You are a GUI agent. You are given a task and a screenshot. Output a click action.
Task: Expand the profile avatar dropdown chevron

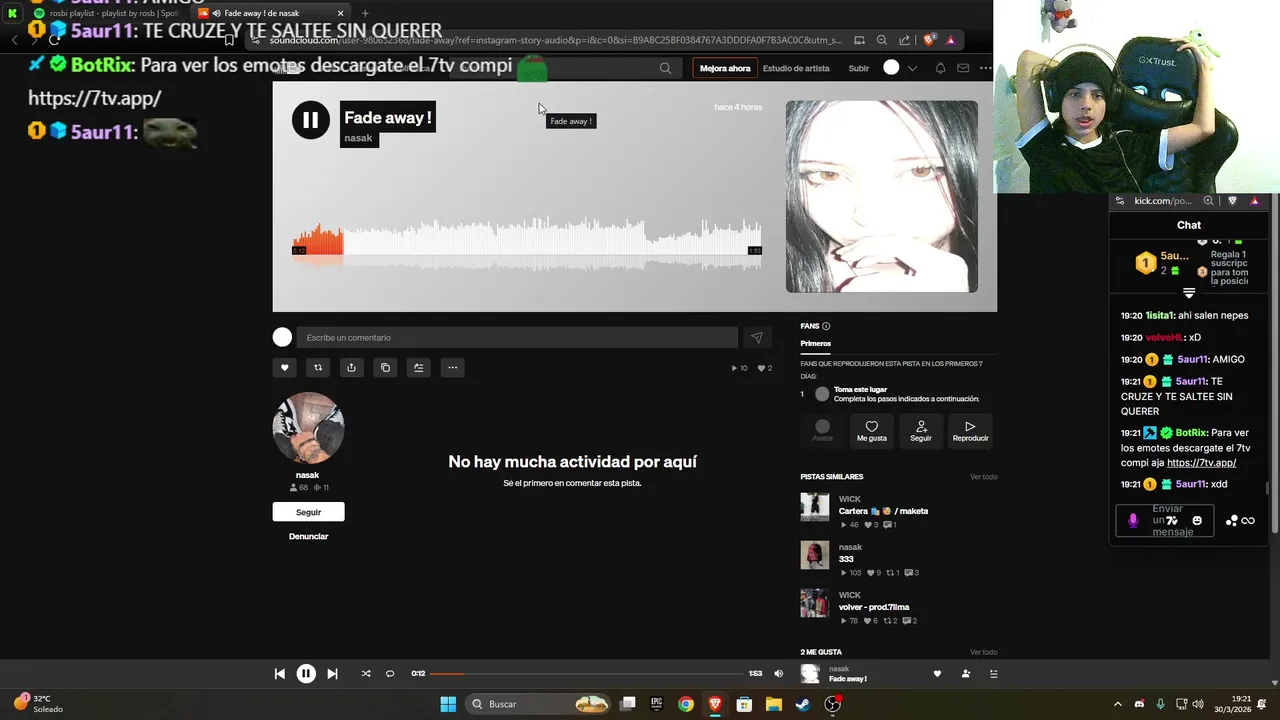(912, 68)
